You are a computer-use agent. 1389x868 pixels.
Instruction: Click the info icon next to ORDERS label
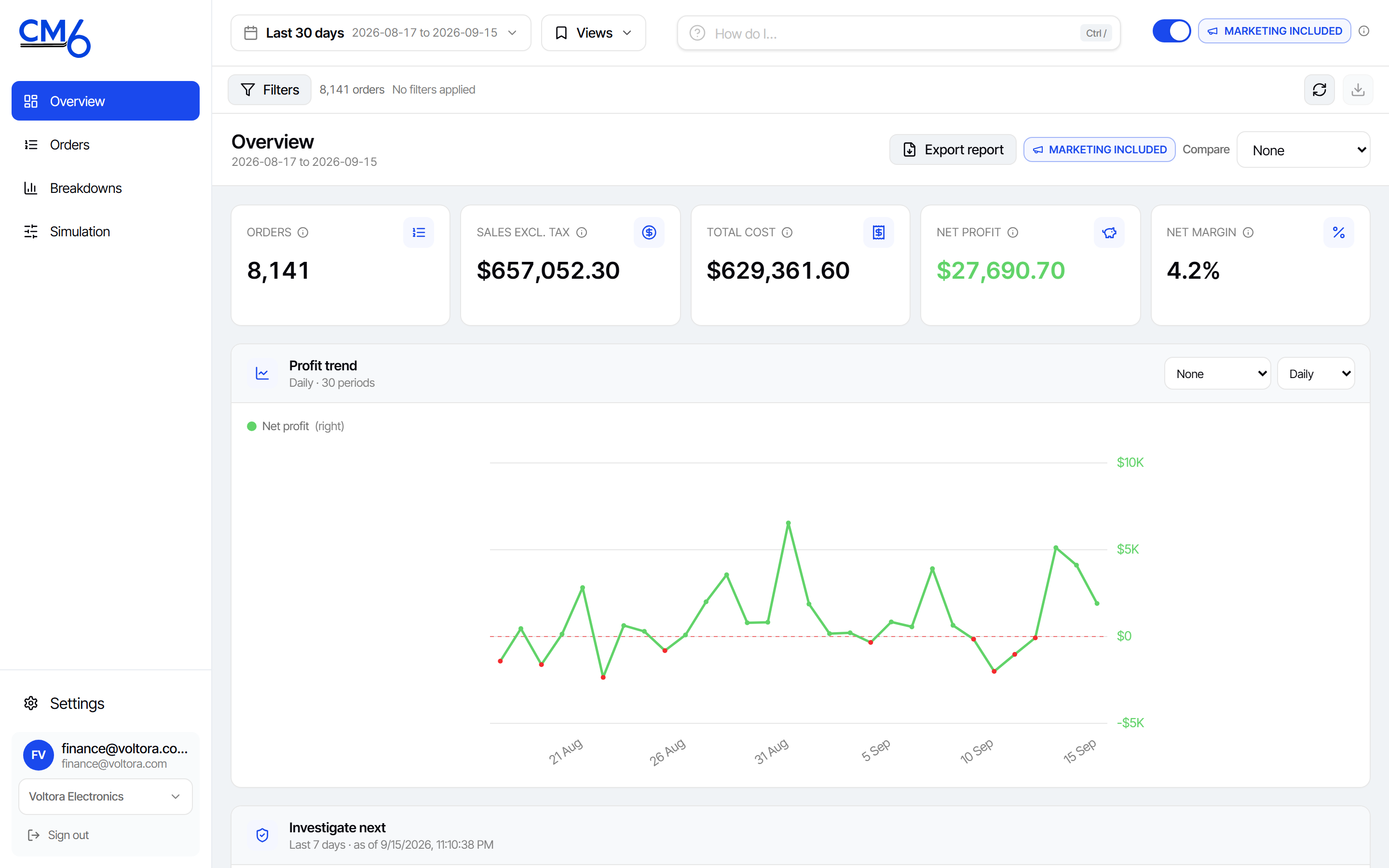303,232
